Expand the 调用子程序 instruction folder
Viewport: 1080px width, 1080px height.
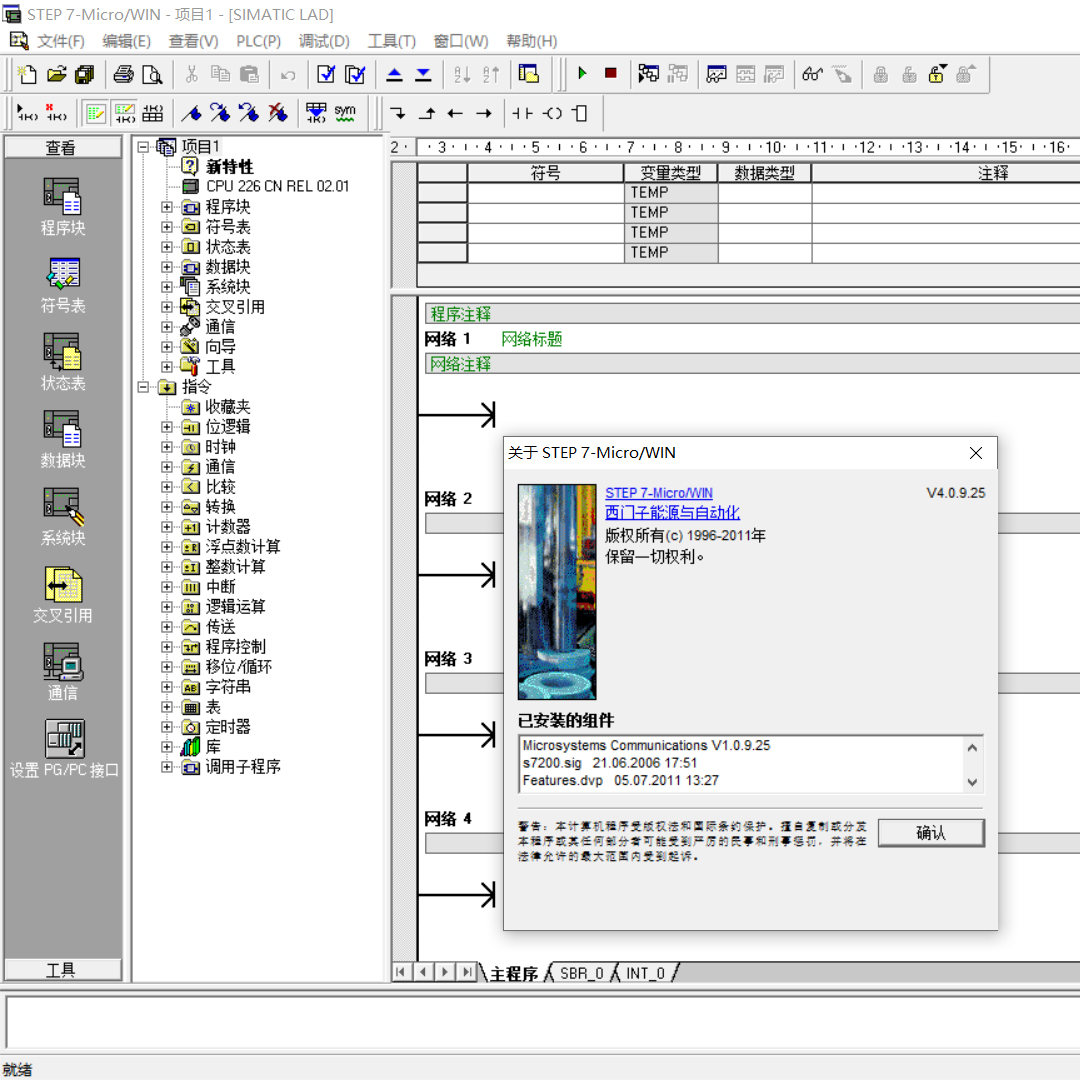point(167,767)
